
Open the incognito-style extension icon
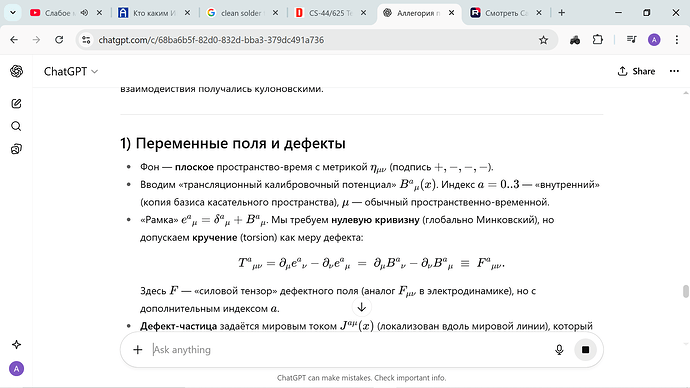pyautogui.click(x=575, y=40)
